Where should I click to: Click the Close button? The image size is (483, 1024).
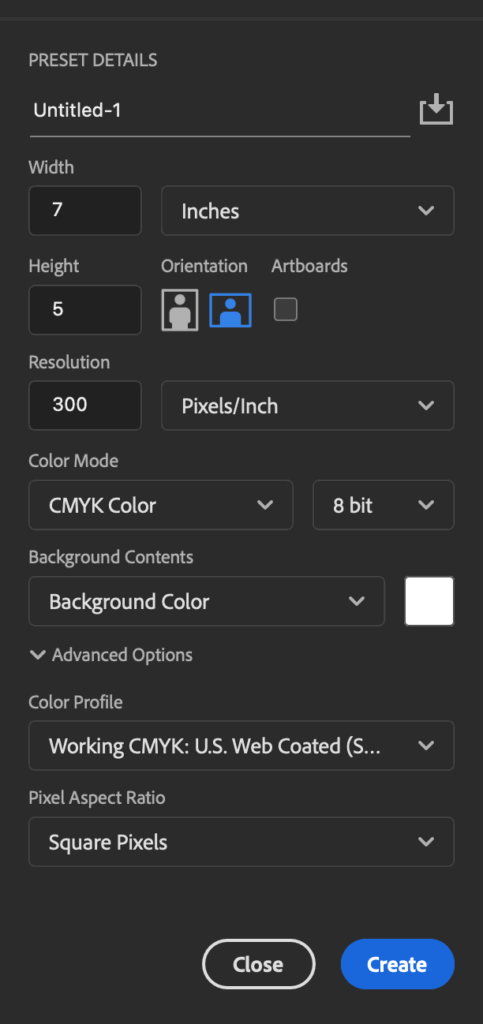point(258,964)
